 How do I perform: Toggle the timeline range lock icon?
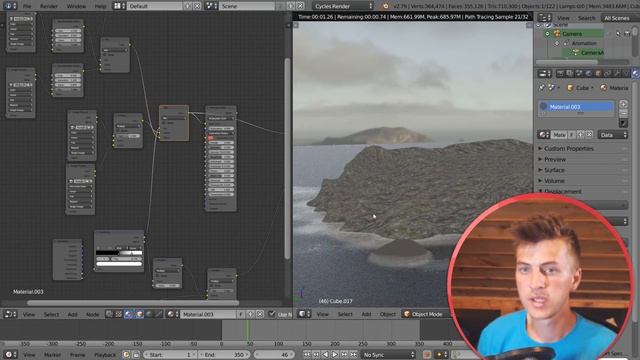click(x=136, y=355)
